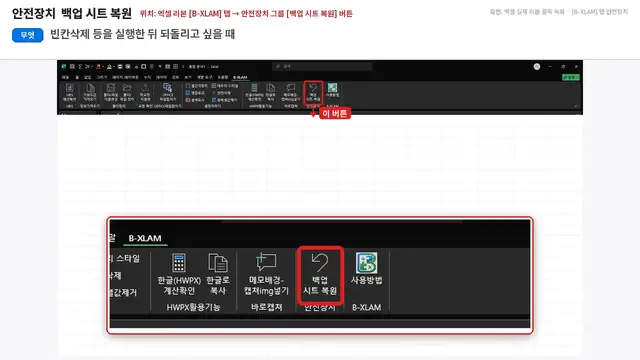Click the Excel logo in the title bar
Screen dimensions: 640x360
(x=64, y=66)
